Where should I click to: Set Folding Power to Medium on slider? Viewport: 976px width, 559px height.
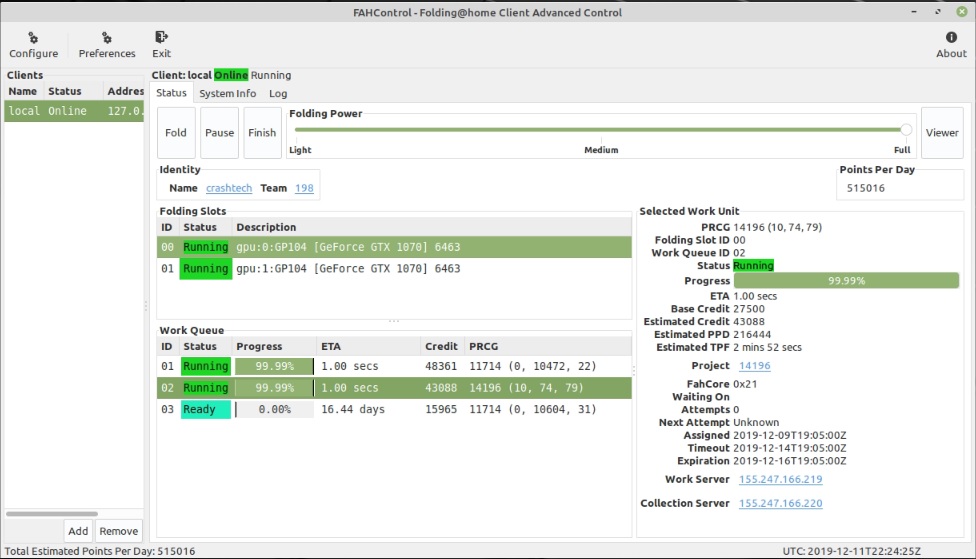[x=601, y=130]
